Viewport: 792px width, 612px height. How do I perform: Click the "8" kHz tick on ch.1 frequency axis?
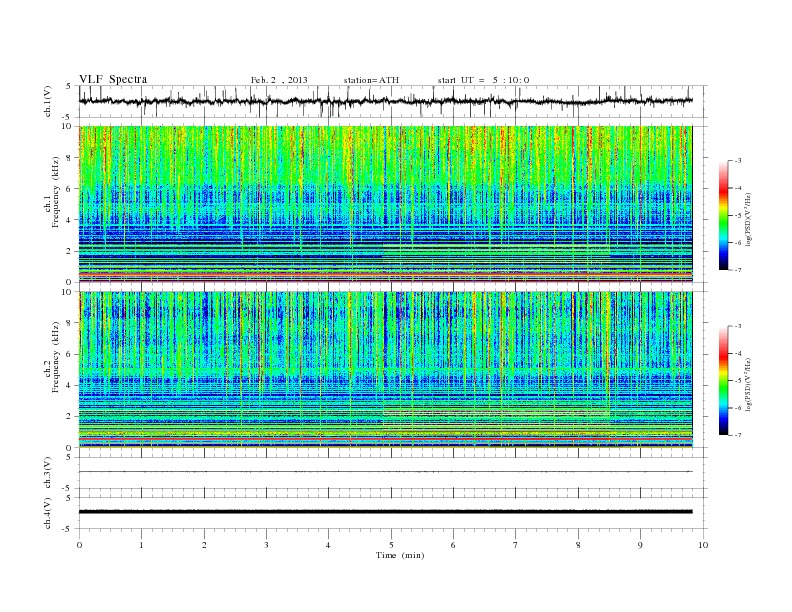click(x=69, y=158)
